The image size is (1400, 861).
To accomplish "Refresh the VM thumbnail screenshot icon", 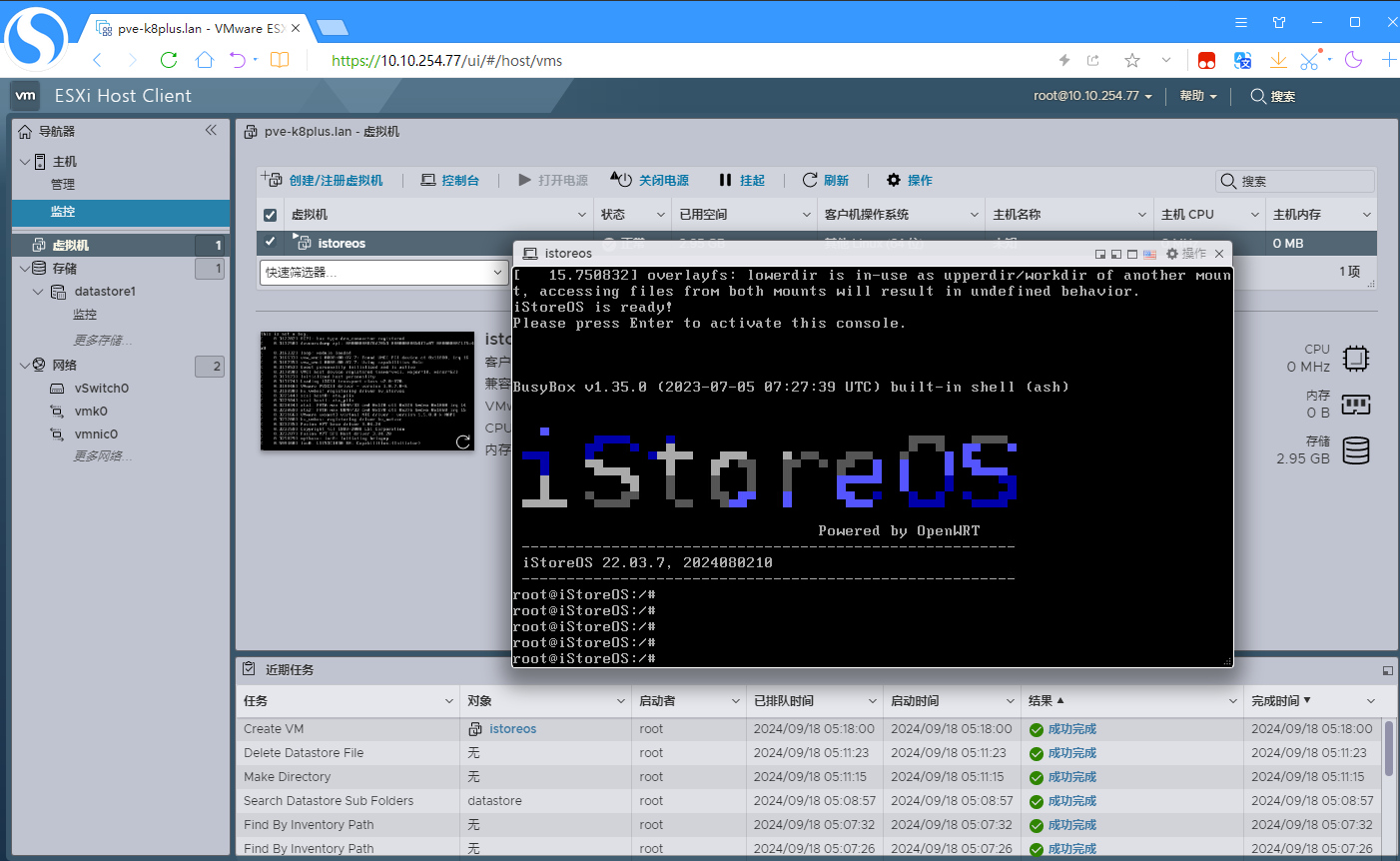I will [x=463, y=441].
